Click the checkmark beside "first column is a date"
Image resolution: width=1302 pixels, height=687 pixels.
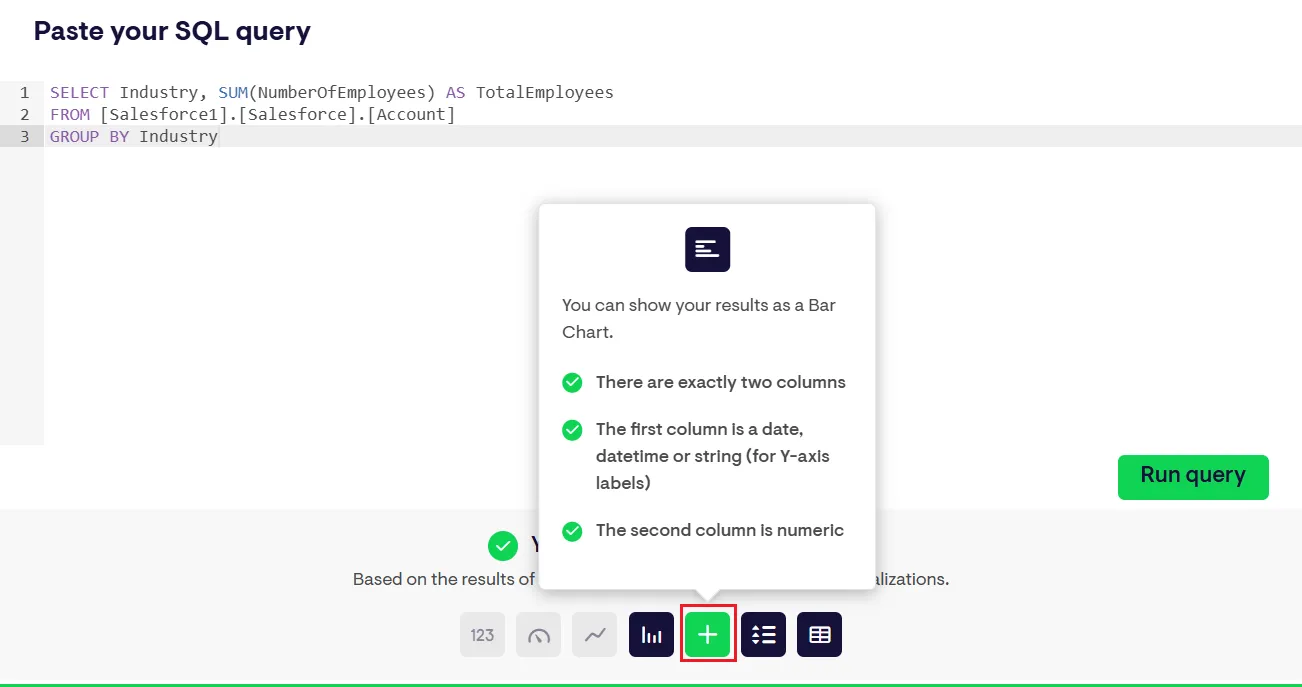[x=572, y=430]
